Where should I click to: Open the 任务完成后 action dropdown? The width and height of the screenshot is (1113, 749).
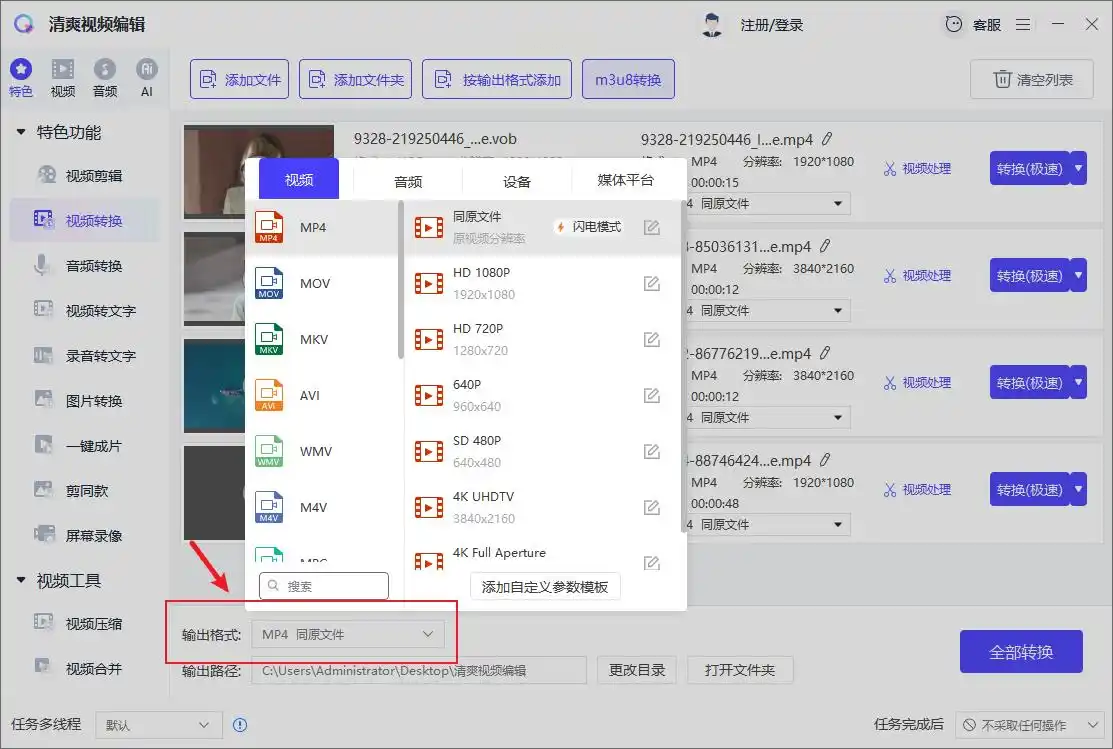pyautogui.click(x=1025, y=725)
